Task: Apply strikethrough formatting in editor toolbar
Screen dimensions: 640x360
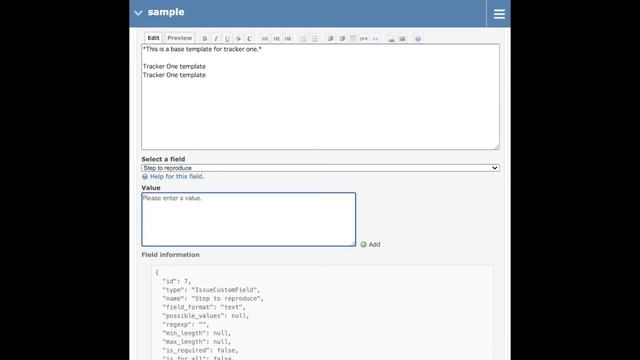Action: click(238, 38)
